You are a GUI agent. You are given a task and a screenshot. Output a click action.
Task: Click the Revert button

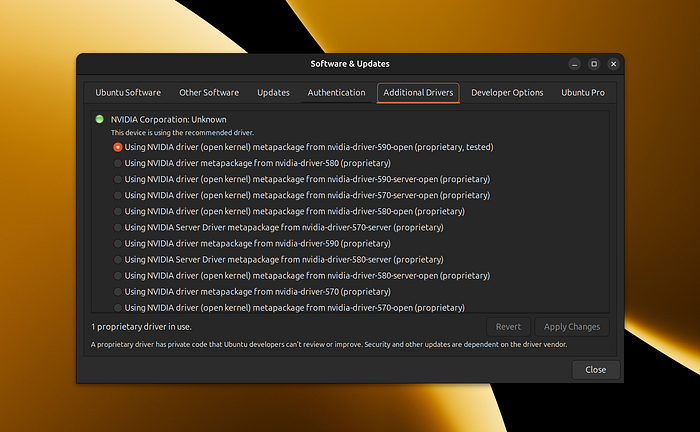tap(508, 327)
